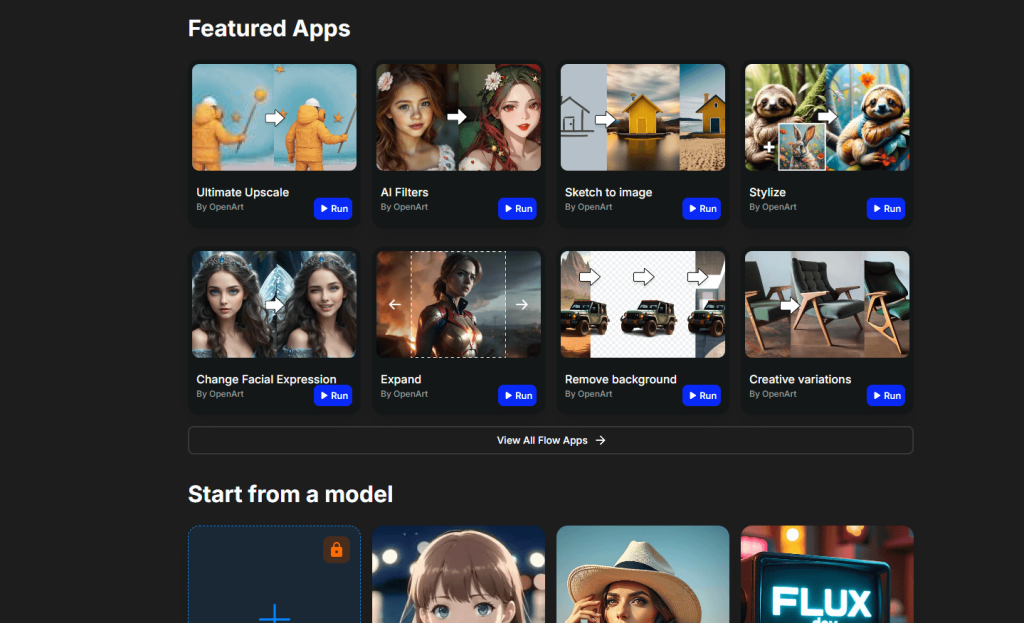Click the orange lock icon

click(336, 550)
